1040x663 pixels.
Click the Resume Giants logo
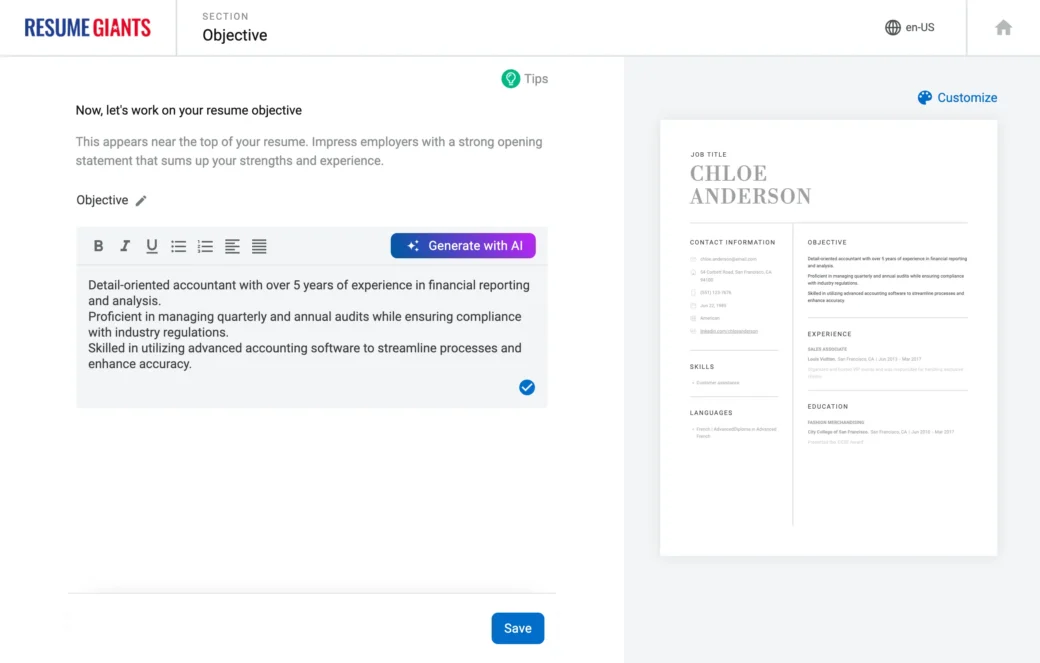tap(88, 28)
